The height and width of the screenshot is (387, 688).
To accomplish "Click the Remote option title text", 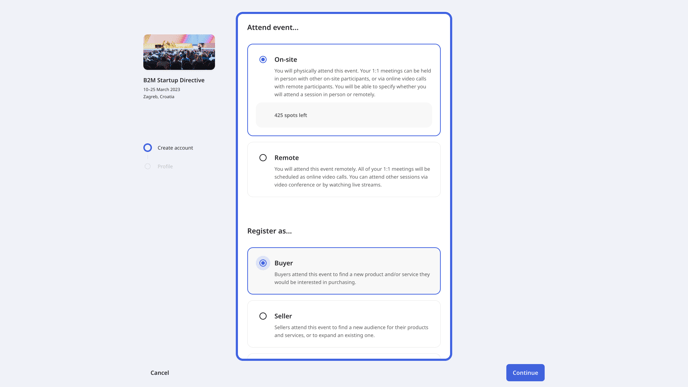I will [x=287, y=158].
